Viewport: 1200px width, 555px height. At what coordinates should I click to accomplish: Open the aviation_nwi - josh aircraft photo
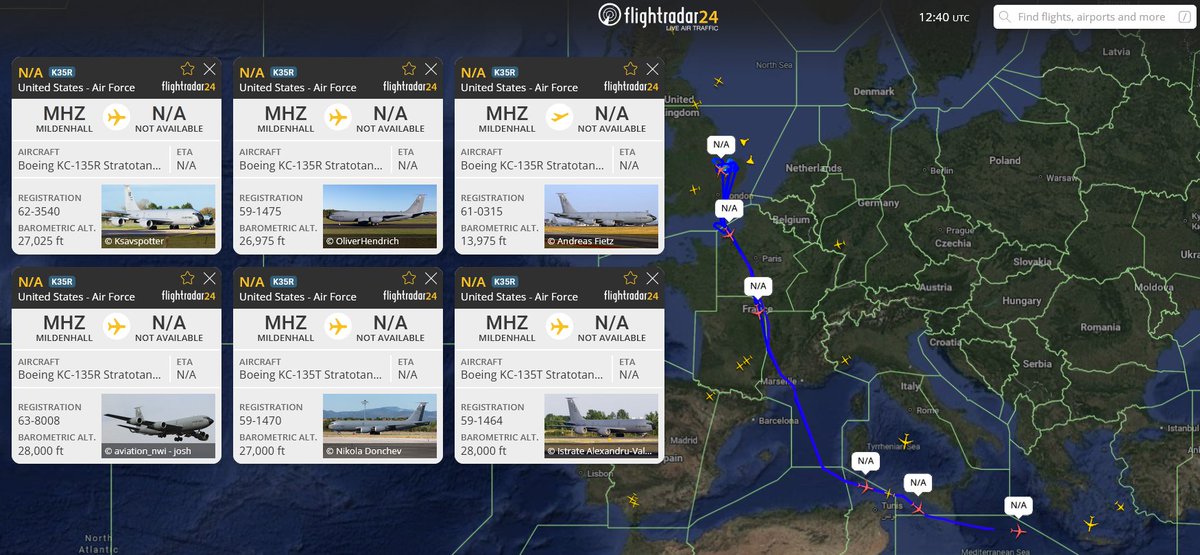(x=159, y=426)
